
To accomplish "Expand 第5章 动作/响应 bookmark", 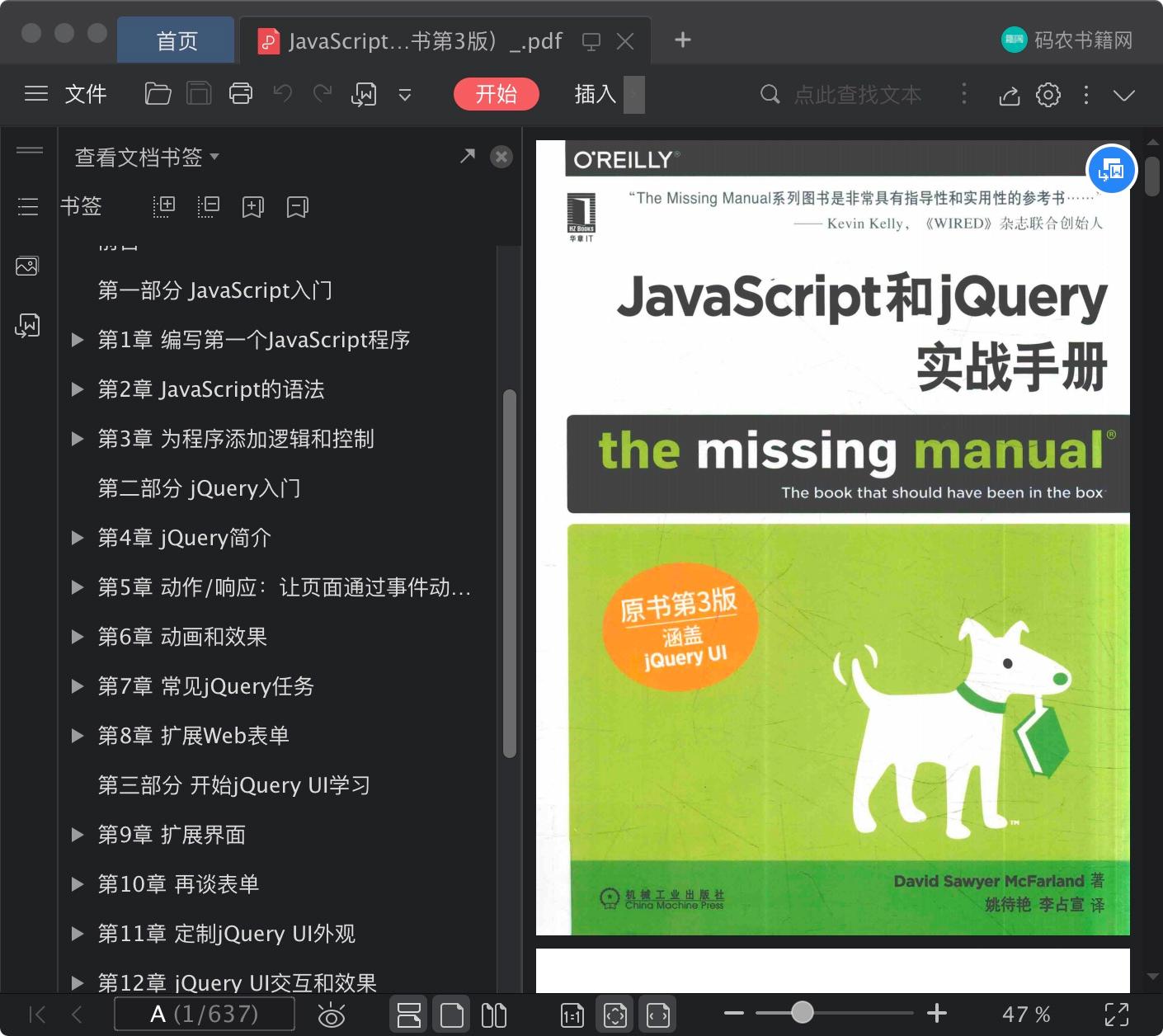I will pos(78,587).
